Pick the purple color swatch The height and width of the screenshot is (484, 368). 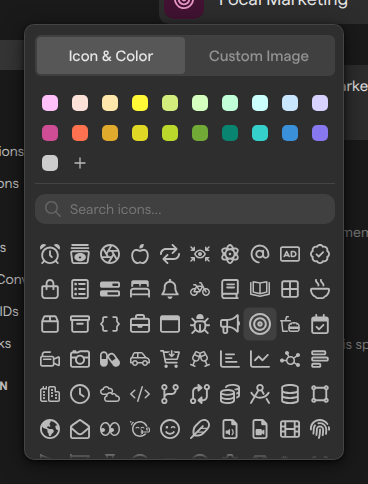coord(320,133)
